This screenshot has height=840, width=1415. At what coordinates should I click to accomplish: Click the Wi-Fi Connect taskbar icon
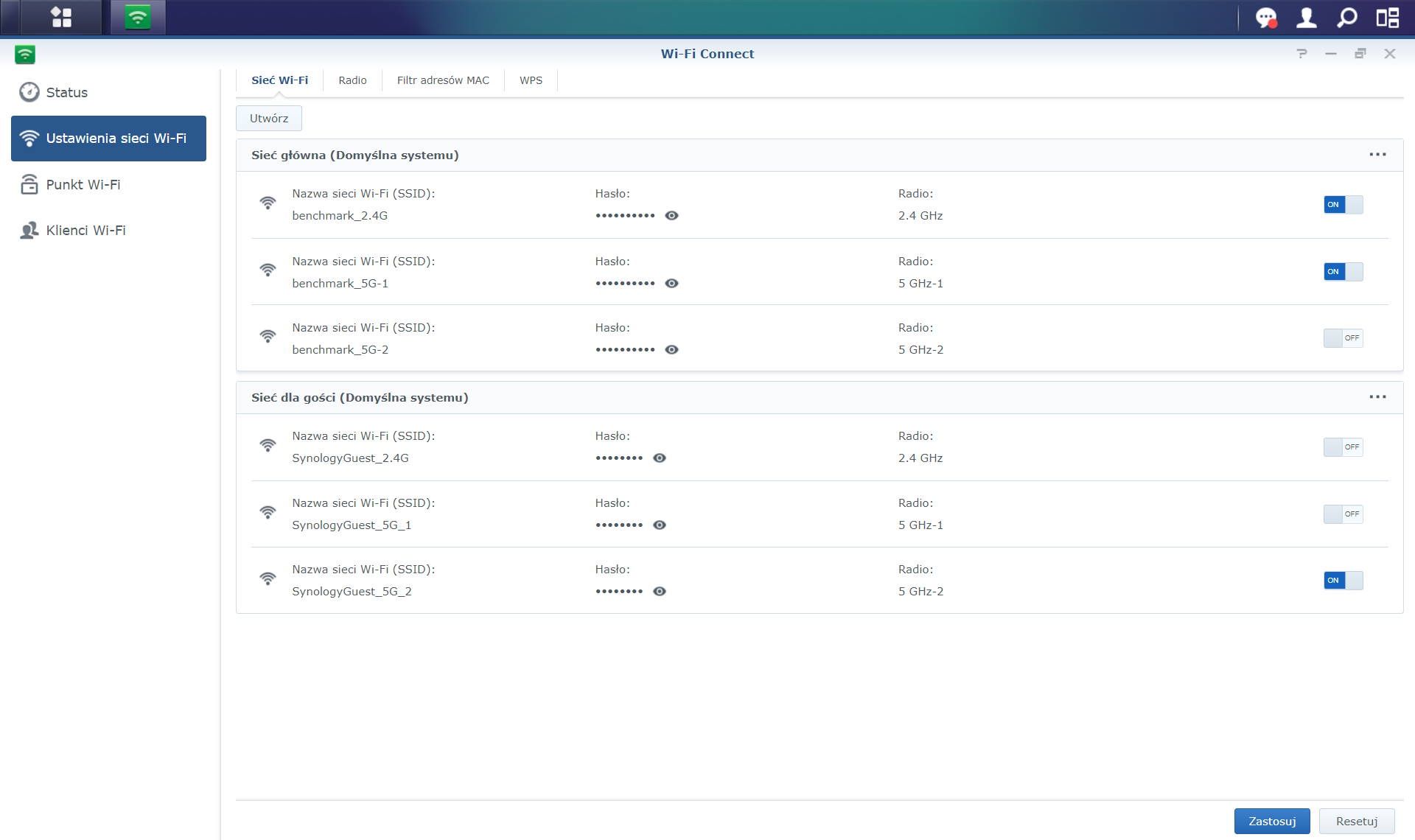pos(138,17)
